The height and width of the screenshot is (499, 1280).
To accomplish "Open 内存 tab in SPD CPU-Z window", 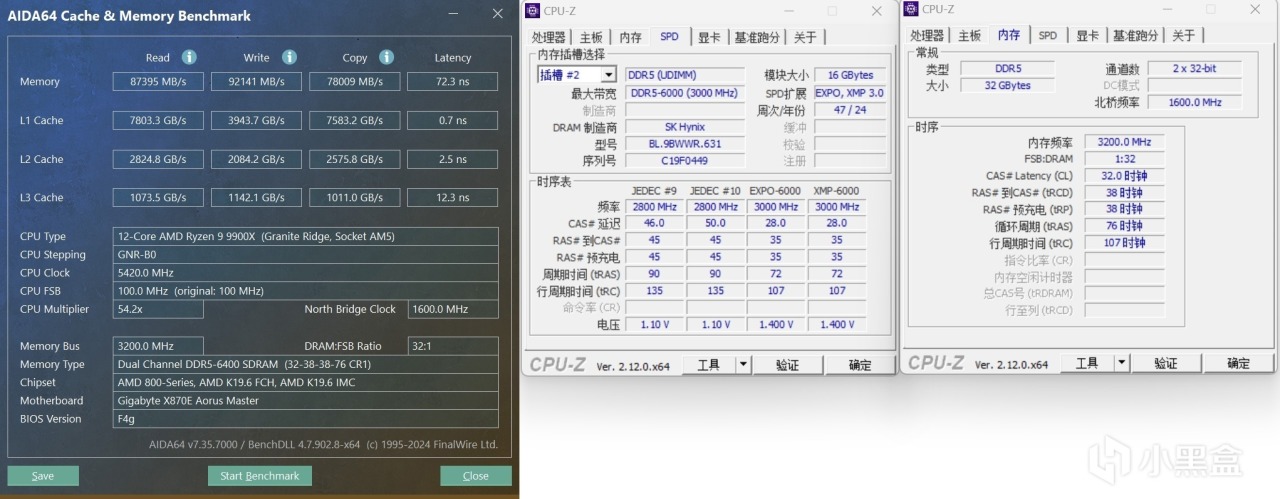I will point(631,38).
